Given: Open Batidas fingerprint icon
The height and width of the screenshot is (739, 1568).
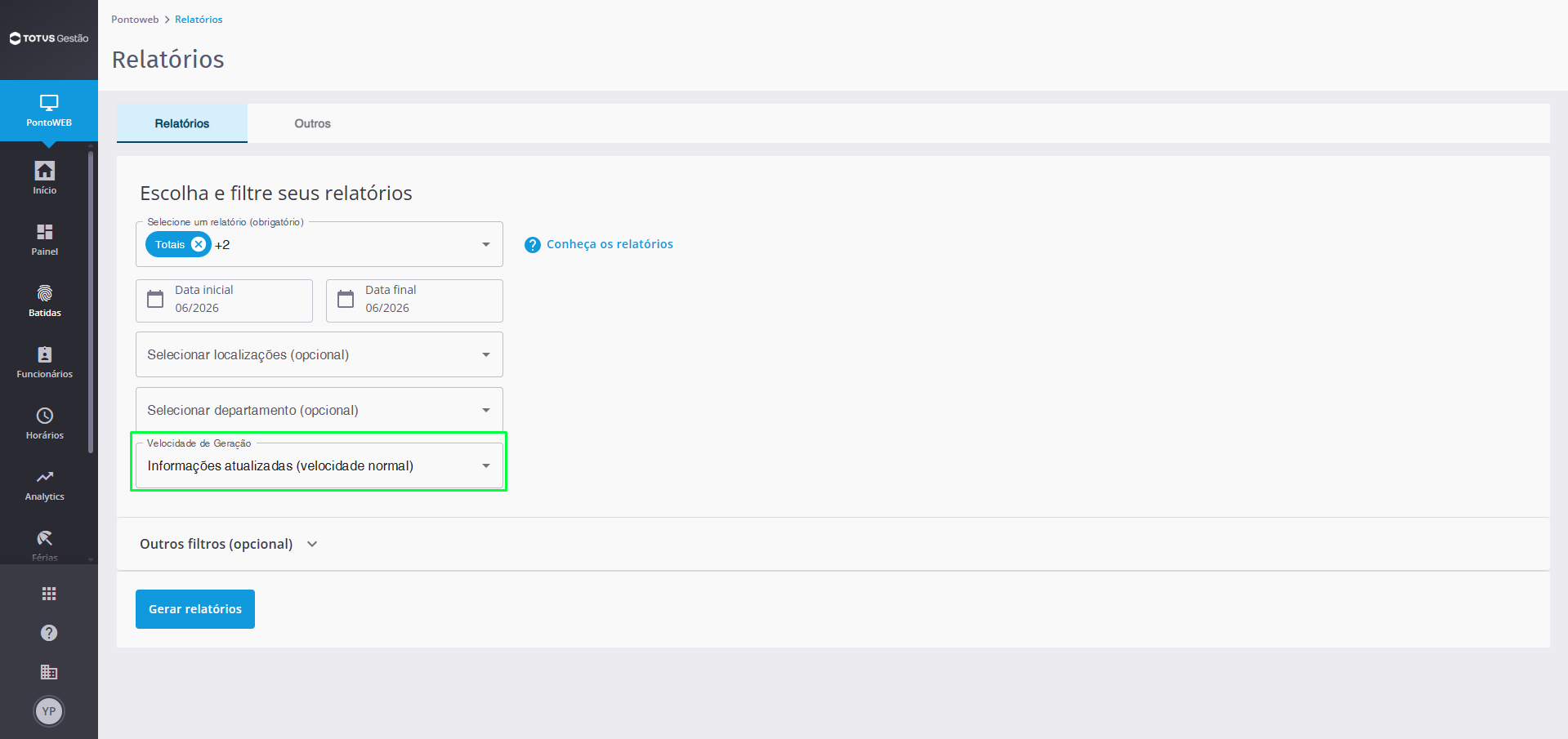Looking at the screenshot, I should point(45,293).
